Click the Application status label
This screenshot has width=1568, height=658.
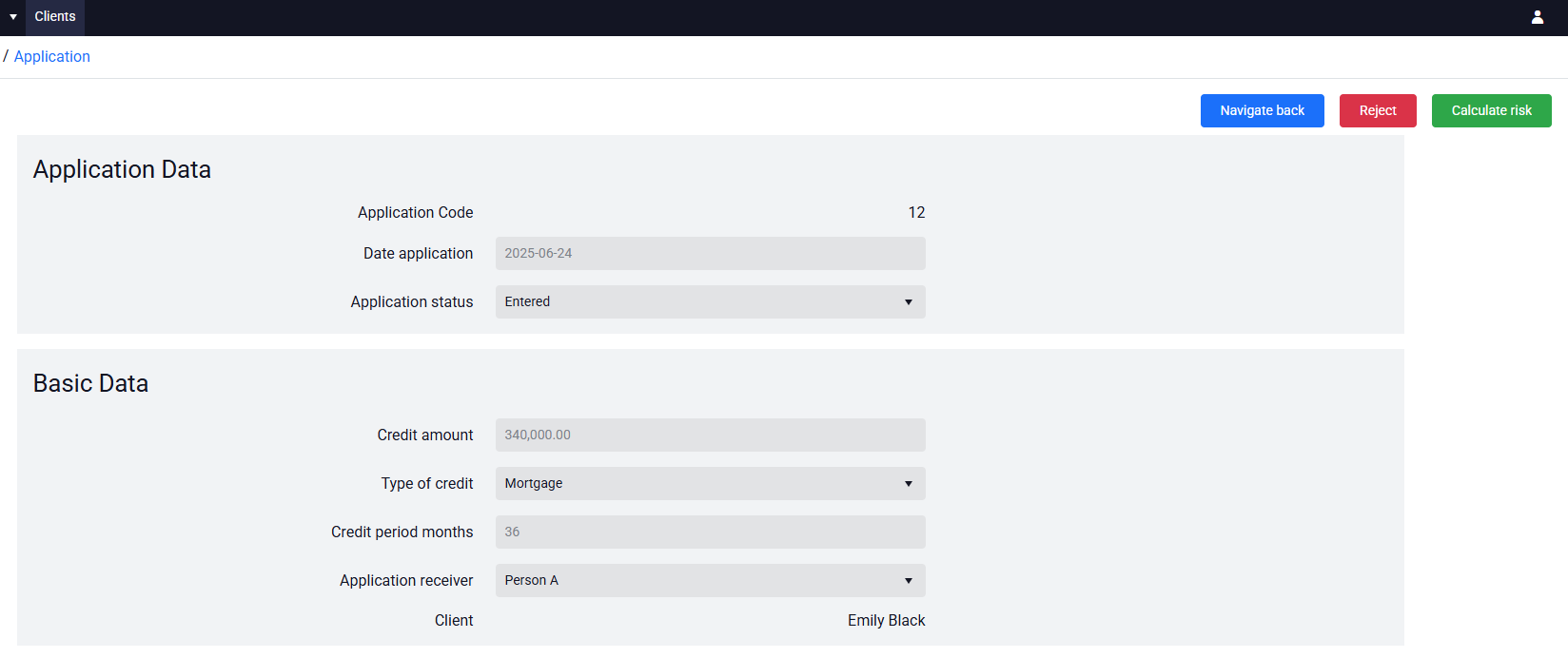pyautogui.click(x=412, y=302)
